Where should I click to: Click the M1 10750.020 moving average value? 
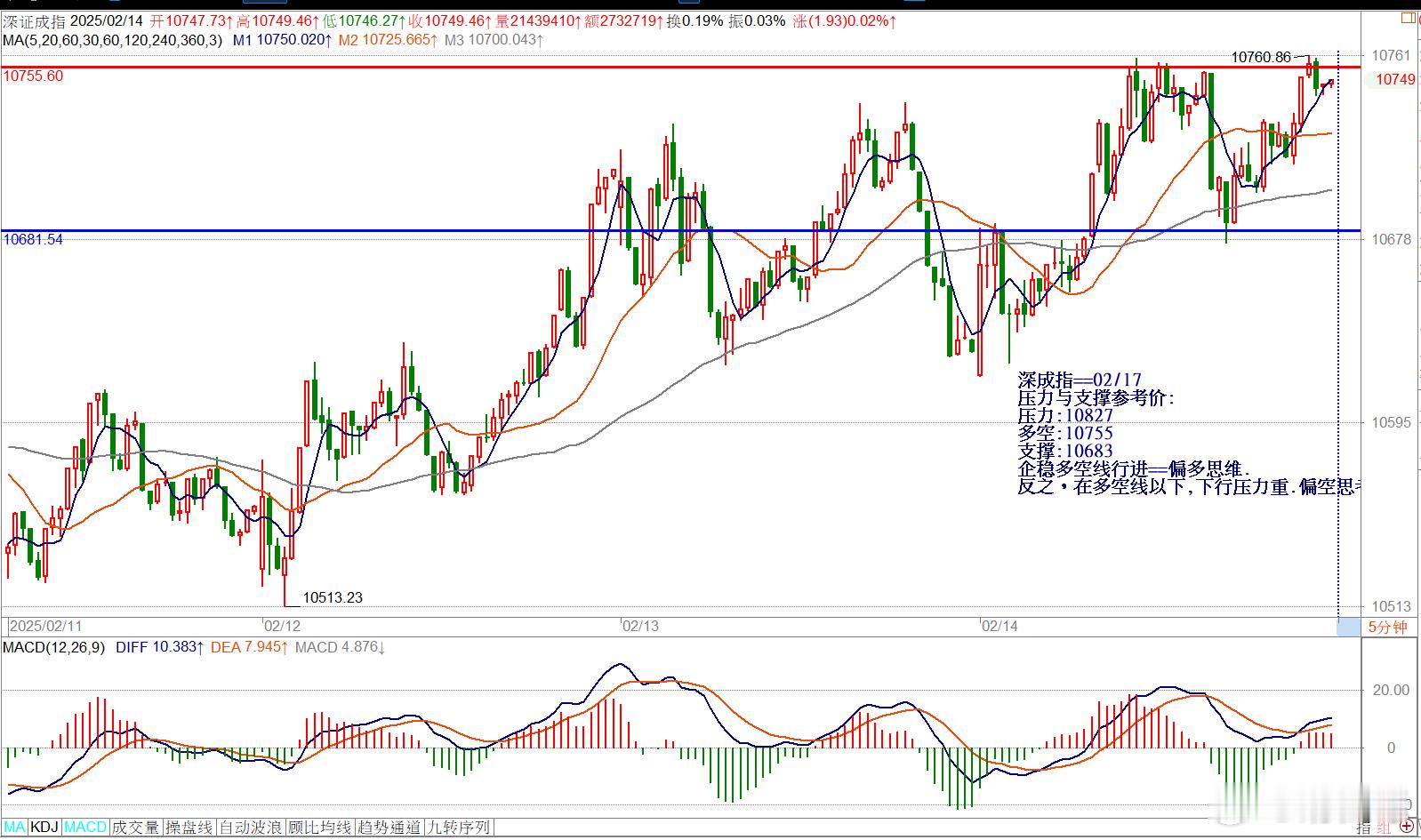pyautogui.click(x=283, y=39)
